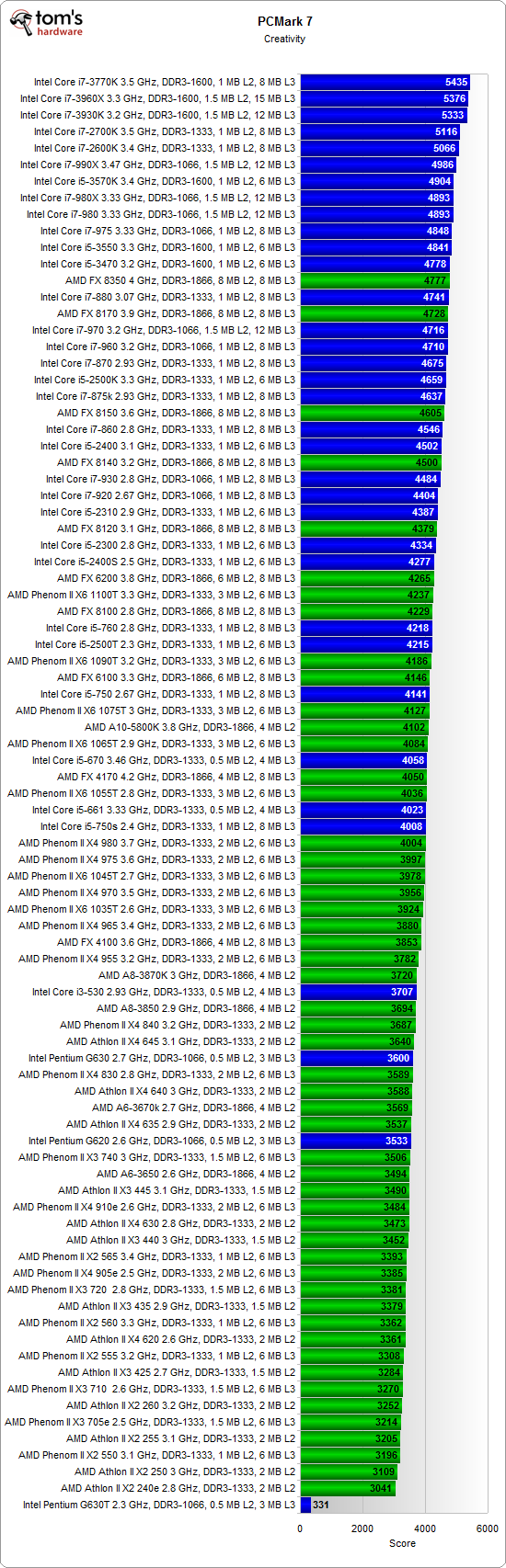Click the Intel Core i5-670 3.46 GHz label
Viewport: 506px width, 1568px height.
tap(164, 760)
